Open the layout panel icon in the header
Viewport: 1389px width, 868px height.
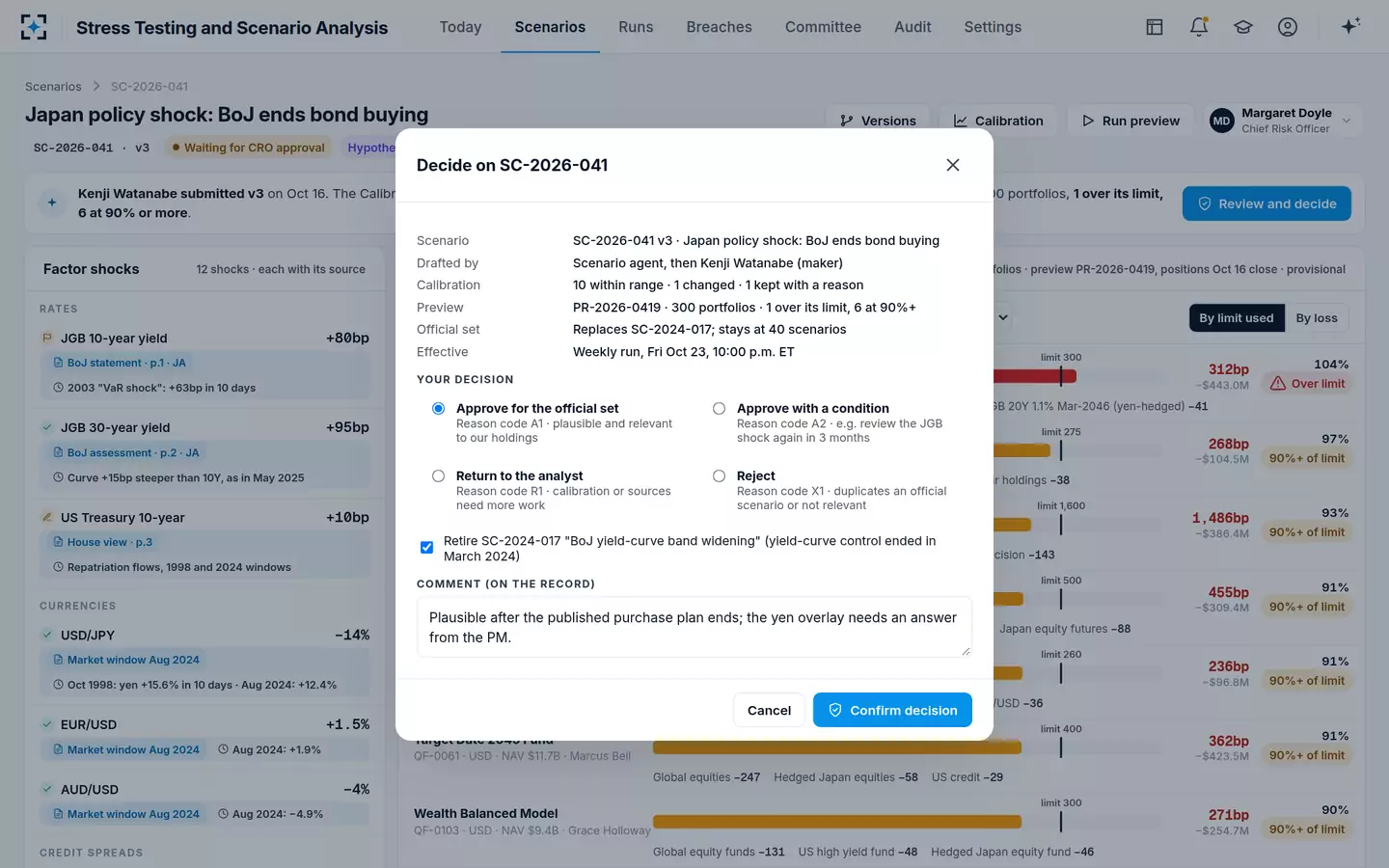[x=1155, y=27]
